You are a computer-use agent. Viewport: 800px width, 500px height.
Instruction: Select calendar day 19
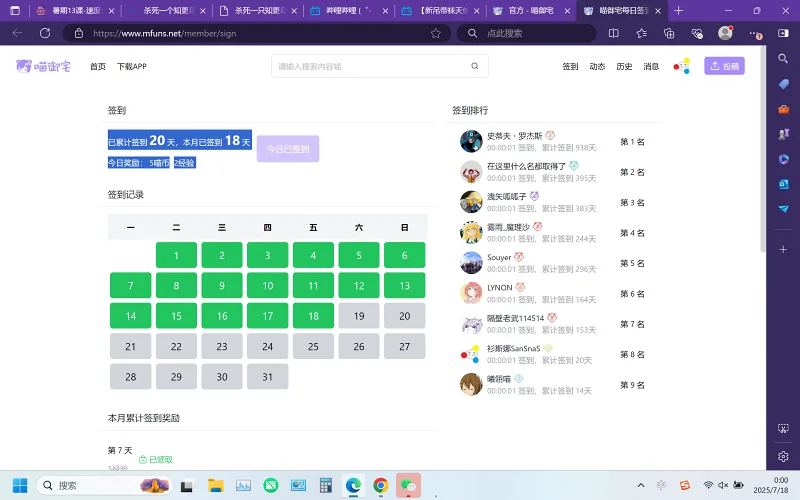pos(359,316)
